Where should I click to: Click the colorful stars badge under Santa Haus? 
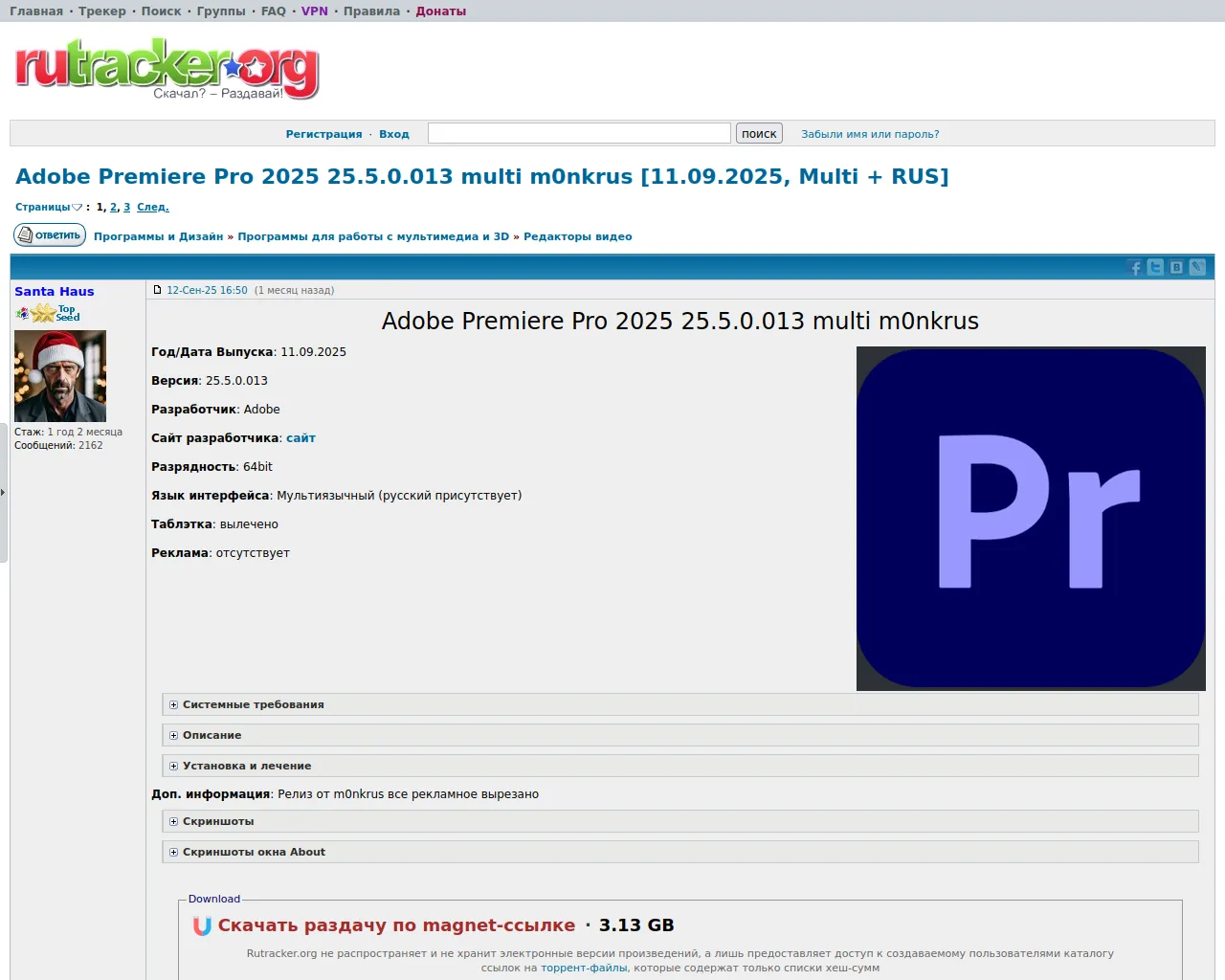(x=22, y=313)
